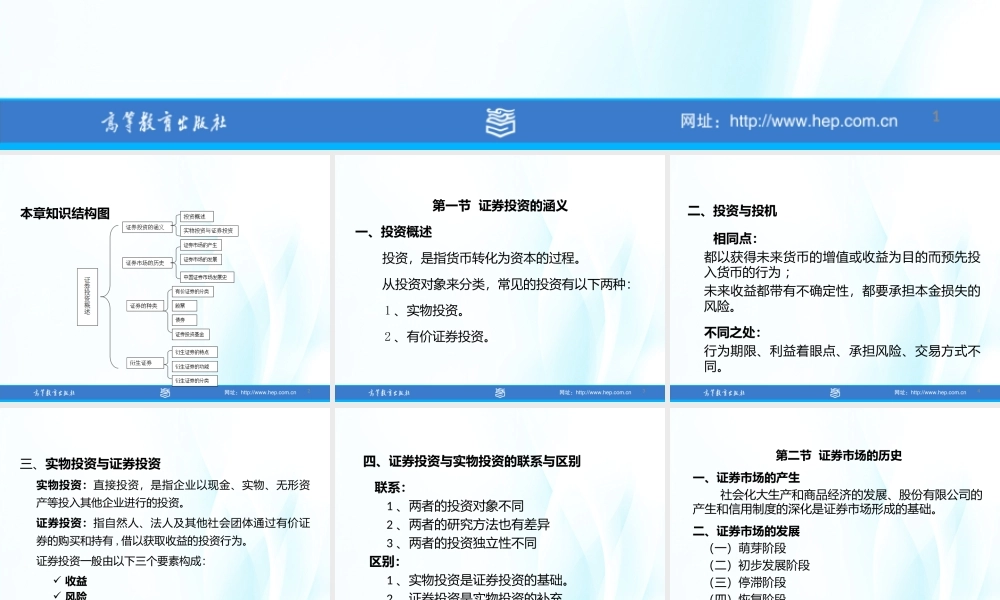Collapse the 证券投资概述 root node
Screen dimensions: 1000x600
click(88, 297)
